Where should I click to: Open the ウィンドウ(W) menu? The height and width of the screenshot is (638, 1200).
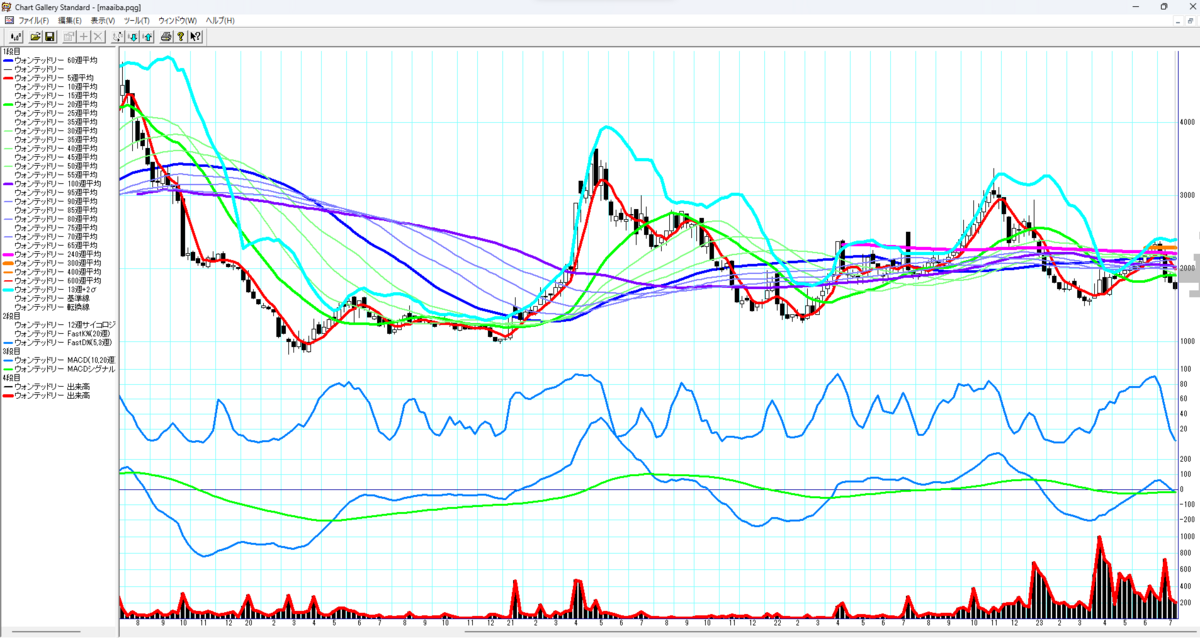178,20
